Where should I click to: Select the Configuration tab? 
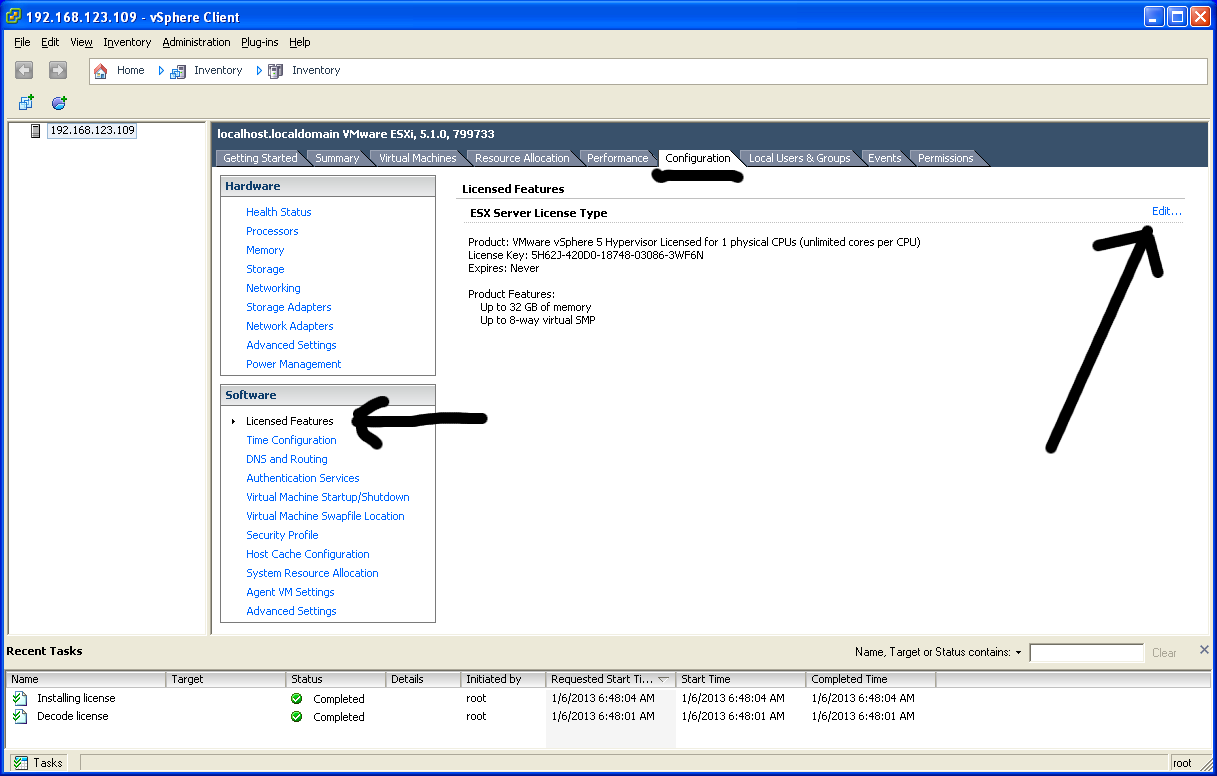point(697,158)
